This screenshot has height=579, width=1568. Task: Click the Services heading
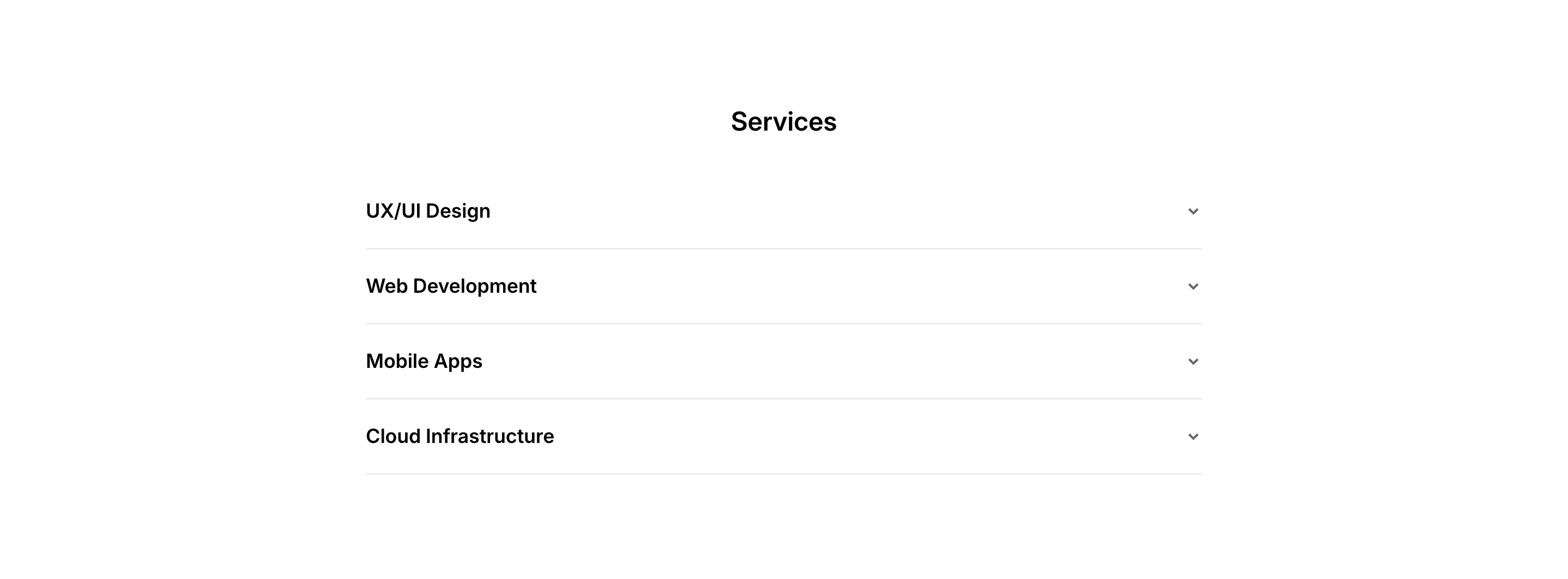[783, 122]
